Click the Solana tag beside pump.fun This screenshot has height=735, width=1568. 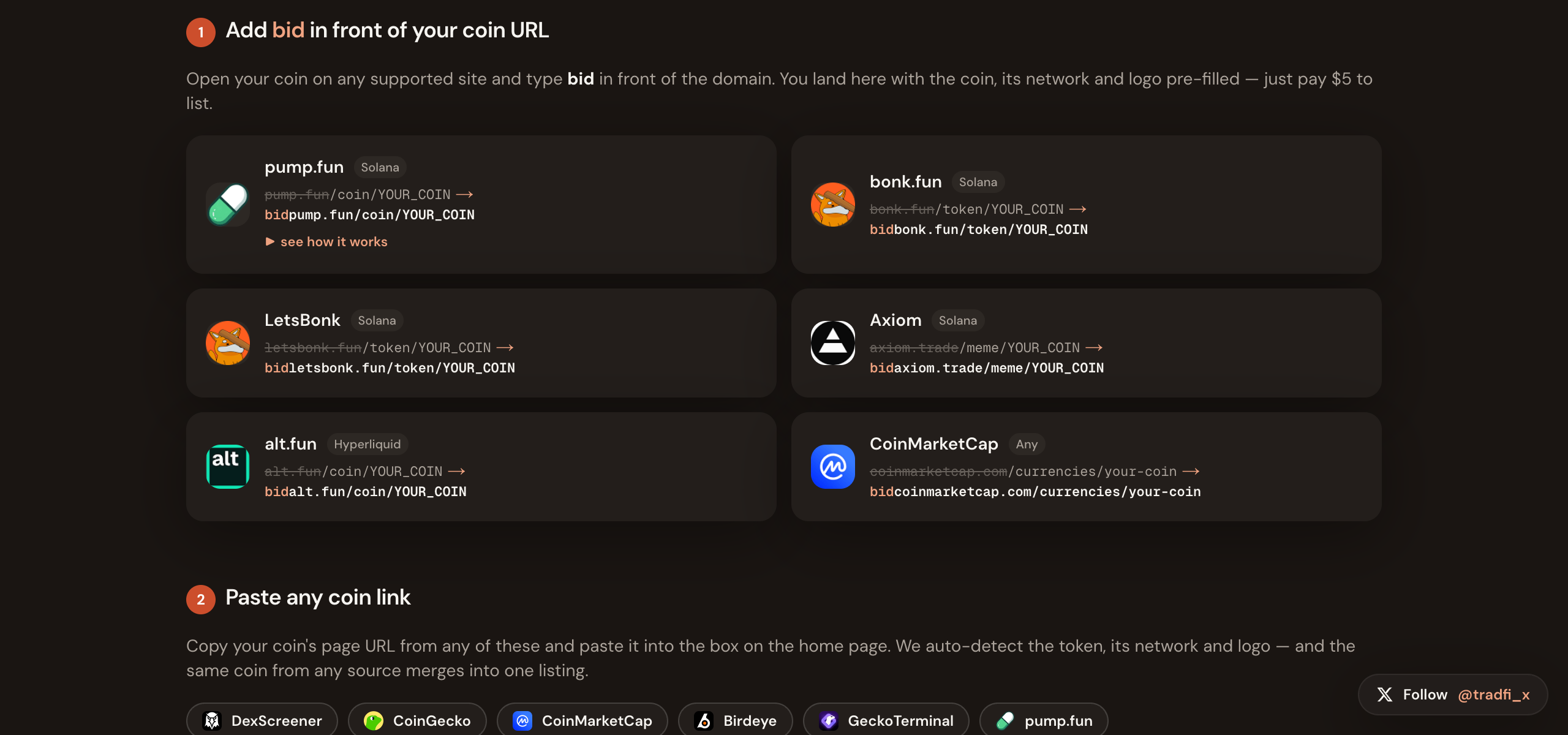(x=380, y=167)
